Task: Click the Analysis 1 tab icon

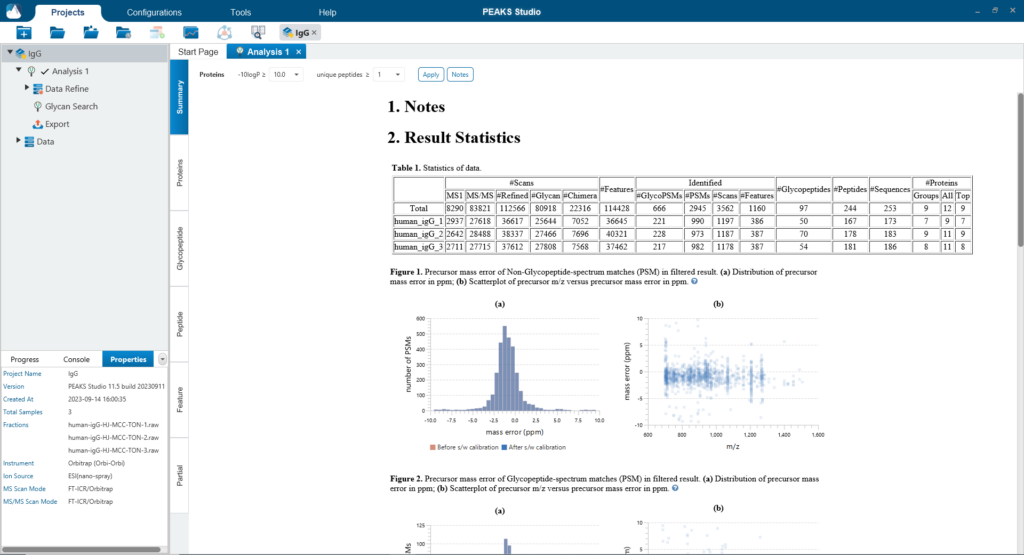Action: [x=240, y=52]
